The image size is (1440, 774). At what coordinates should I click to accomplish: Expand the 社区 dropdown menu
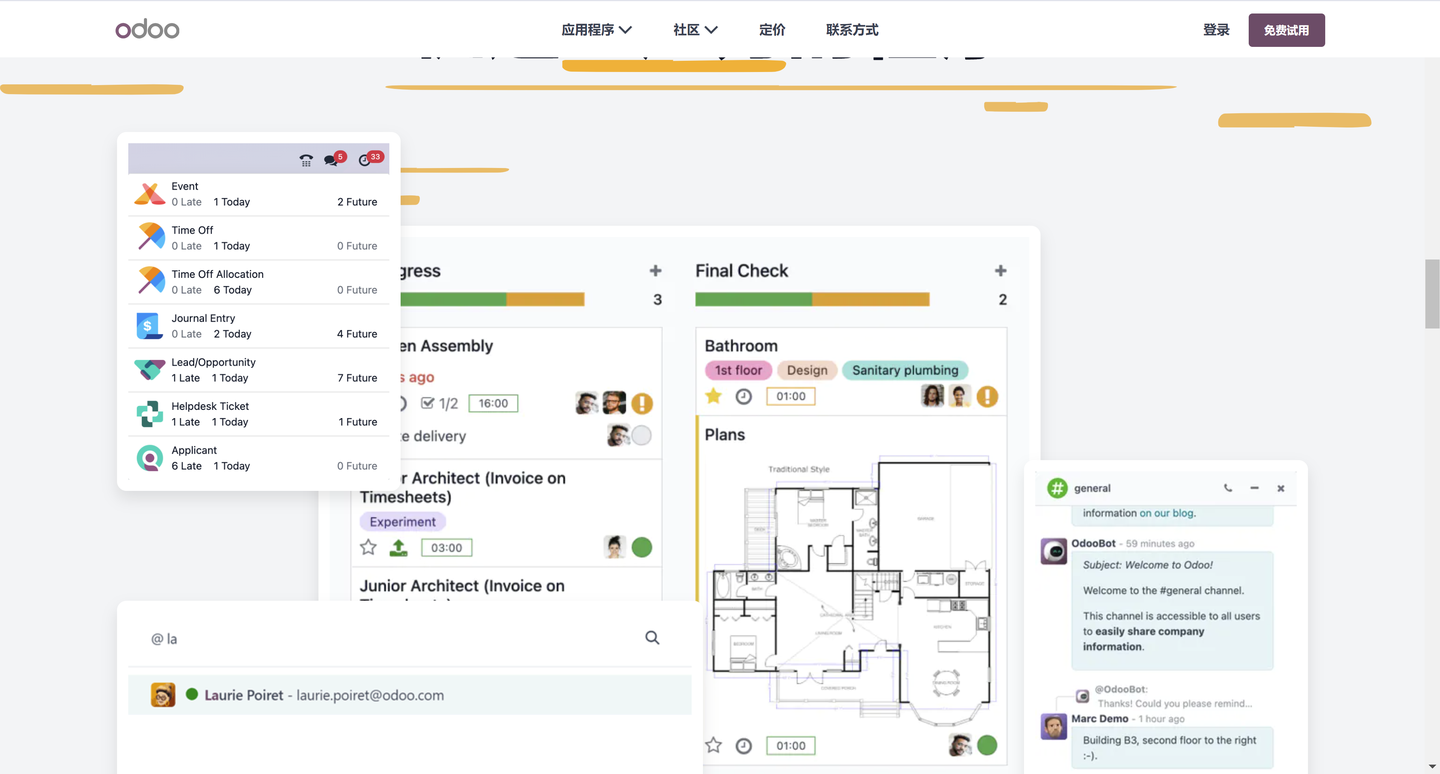(695, 30)
